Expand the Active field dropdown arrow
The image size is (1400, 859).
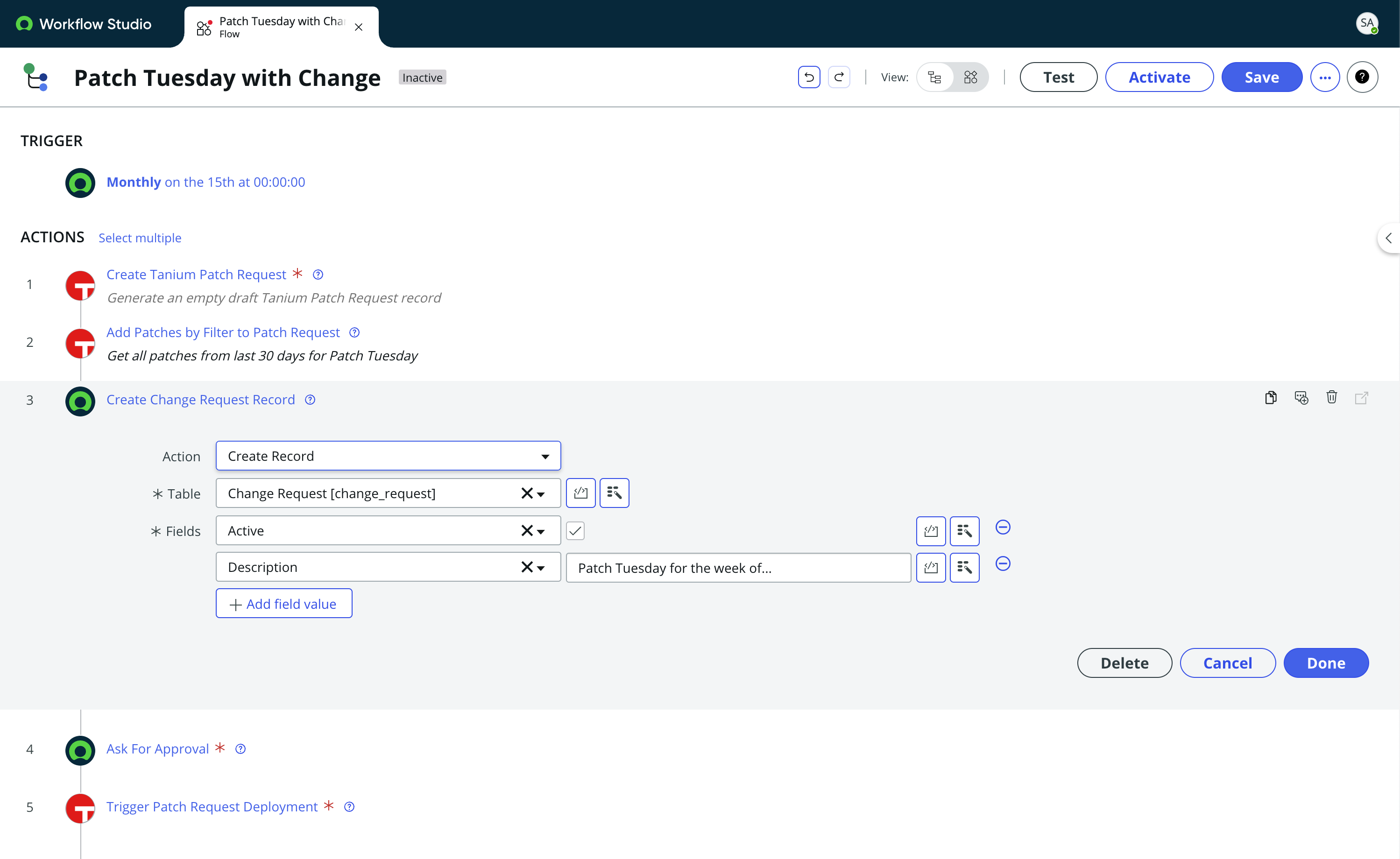(x=541, y=531)
